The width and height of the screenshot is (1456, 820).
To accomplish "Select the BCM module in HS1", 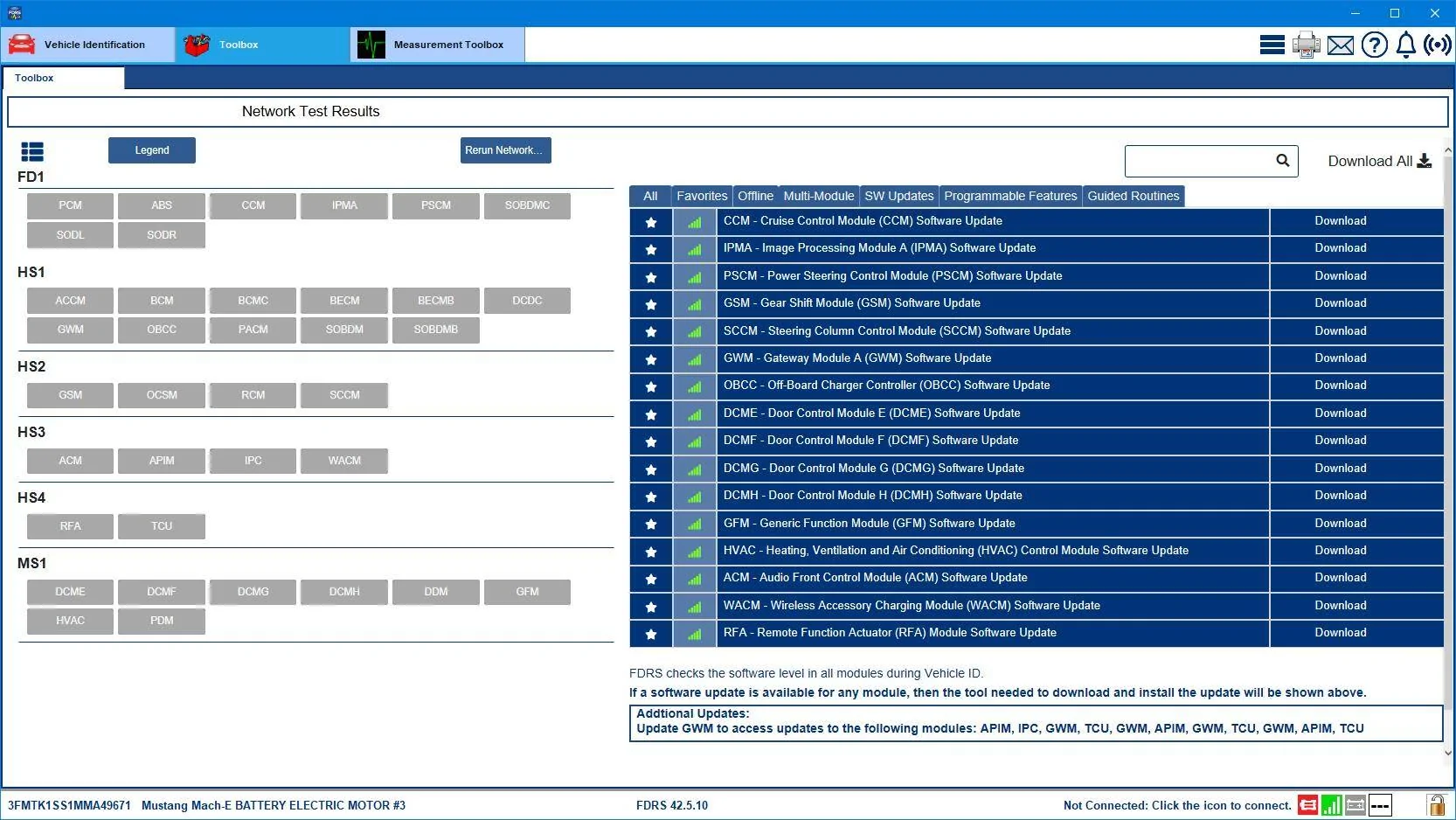I will coord(162,301).
